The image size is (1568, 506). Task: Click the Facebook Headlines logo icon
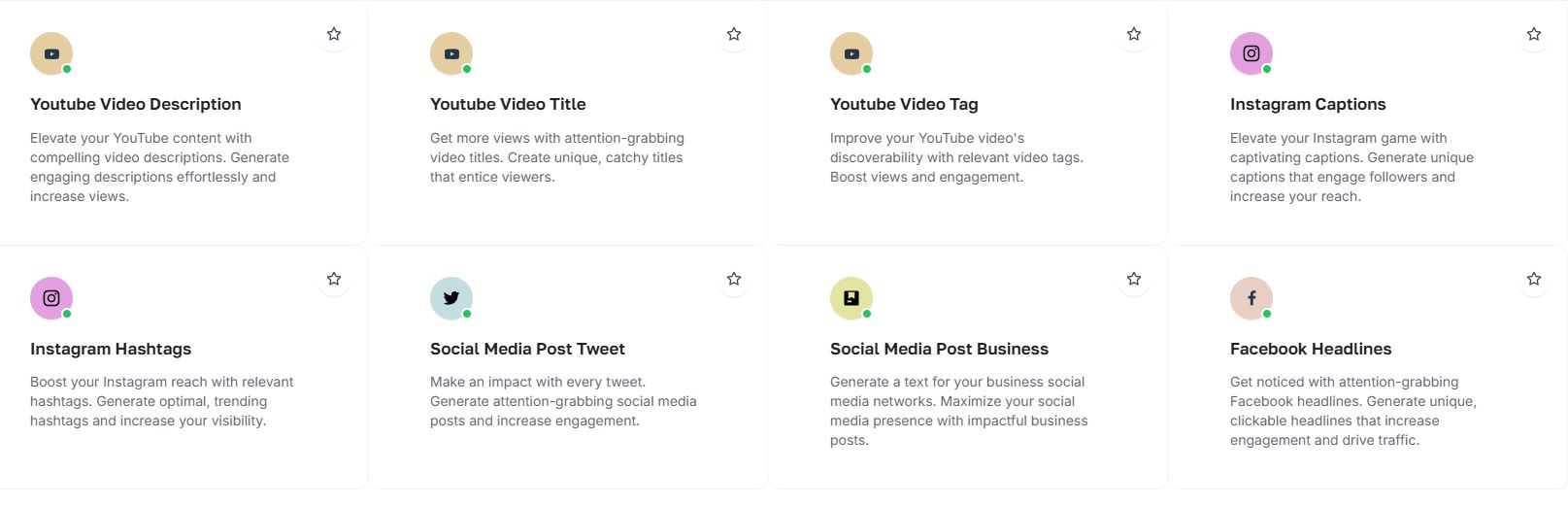click(x=1251, y=298)
